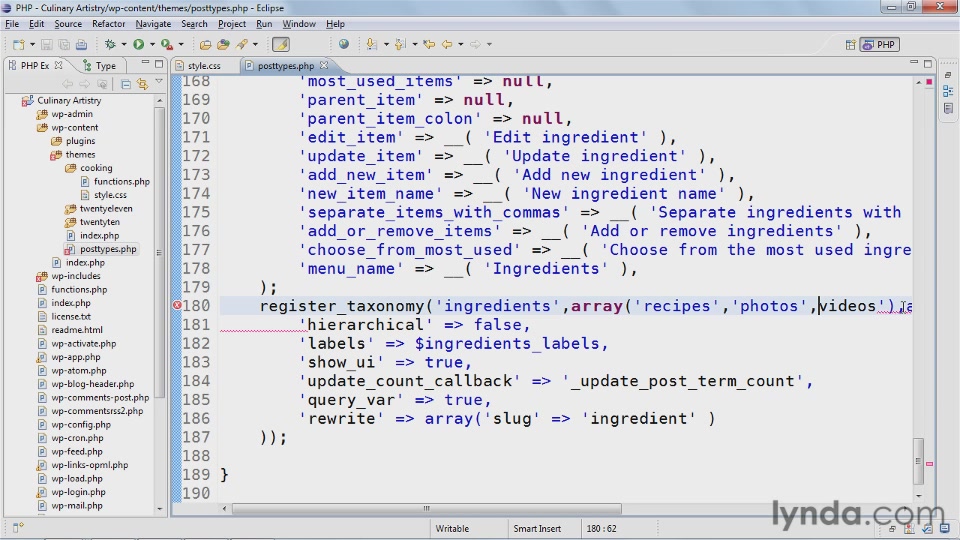Viewport: 960px width, 540px height.
Task: Select the PHP perspective button
Action: coord(880,45)
